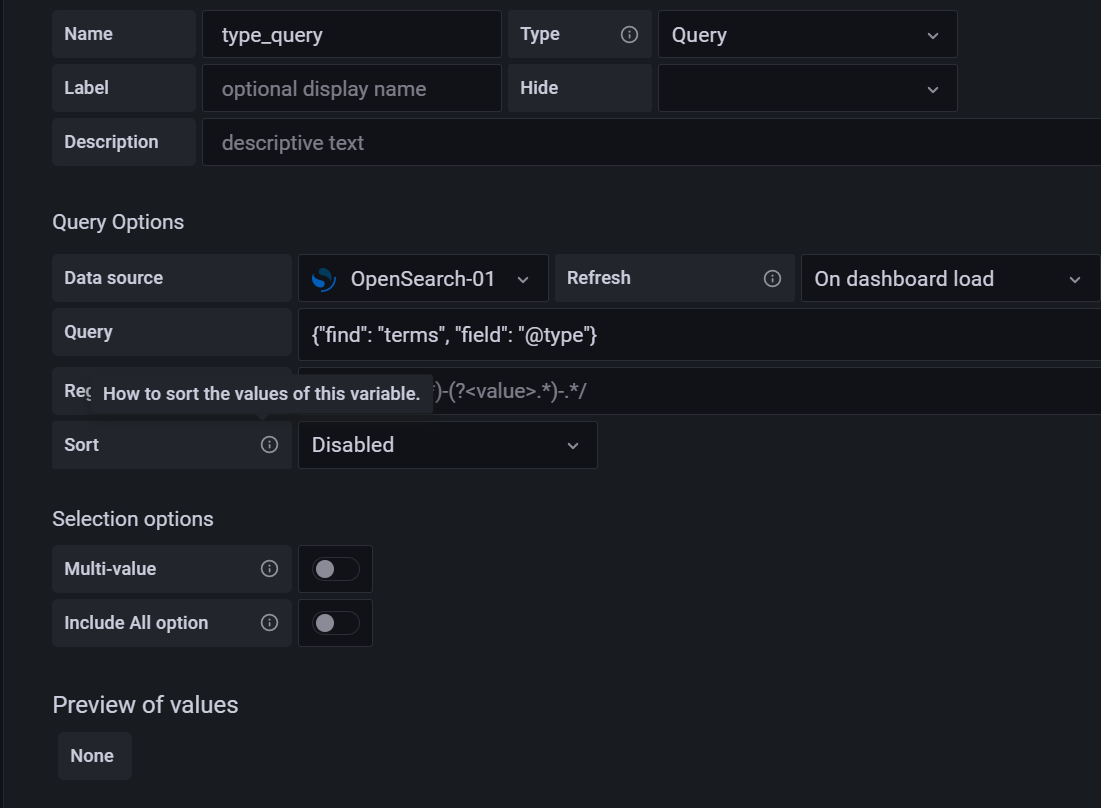Select the Name field containing type_query
Screen dimensions: 1101x808
pyautogui.click(x=351, y=33)
